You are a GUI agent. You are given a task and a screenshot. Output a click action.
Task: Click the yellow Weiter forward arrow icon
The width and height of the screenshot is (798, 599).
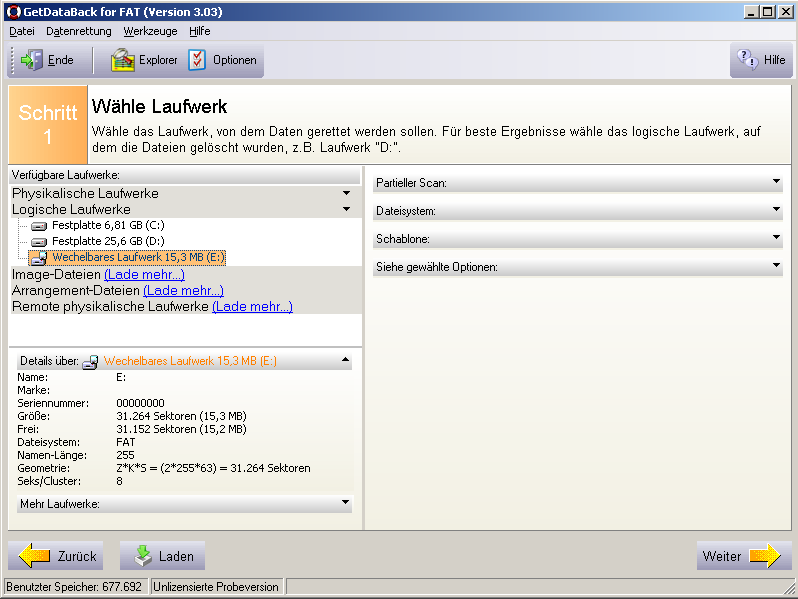point(765,555)
